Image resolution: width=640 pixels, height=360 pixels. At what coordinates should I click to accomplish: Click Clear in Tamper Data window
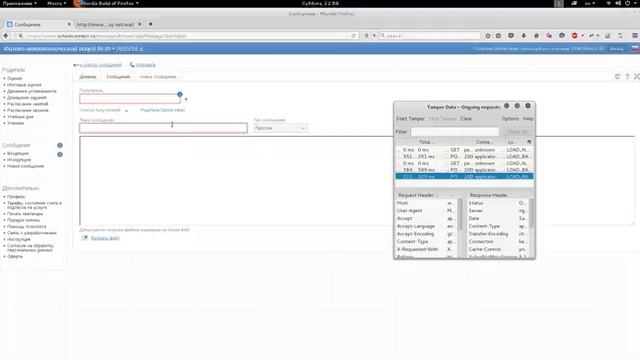pyautogui.click(x=466, y=119)
